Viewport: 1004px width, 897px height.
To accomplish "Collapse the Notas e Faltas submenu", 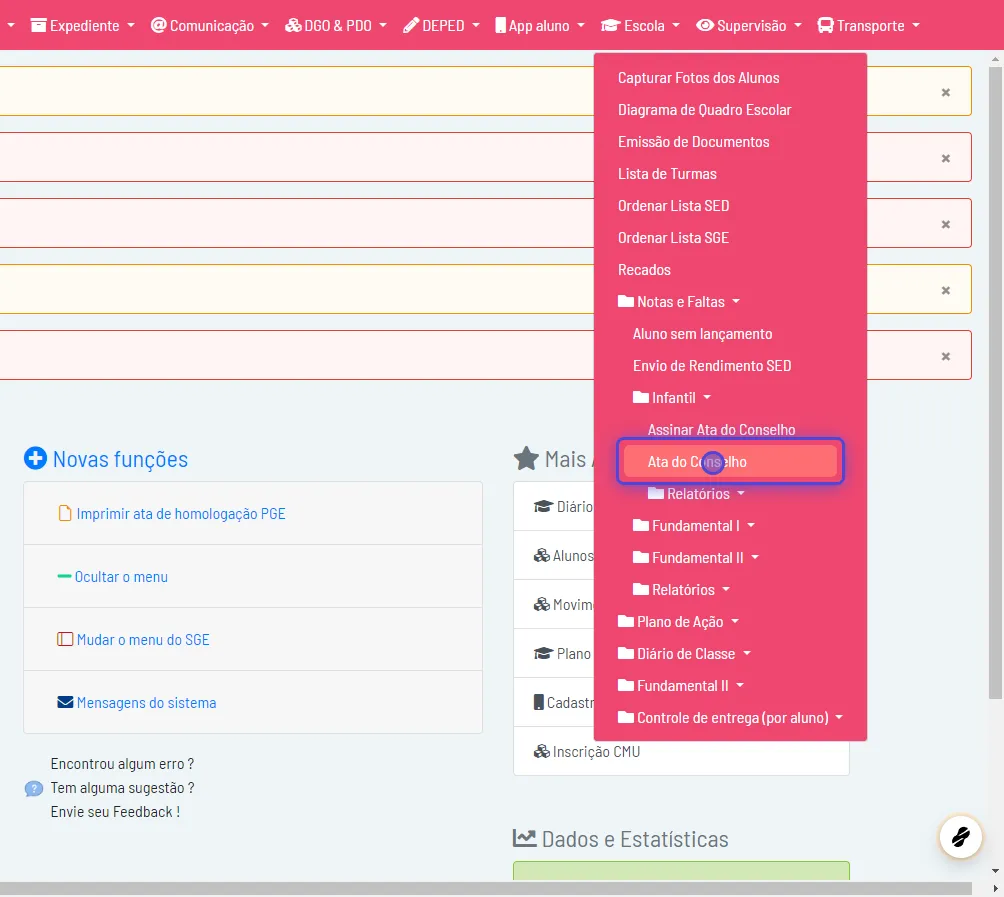I will [x=679, y=302].
